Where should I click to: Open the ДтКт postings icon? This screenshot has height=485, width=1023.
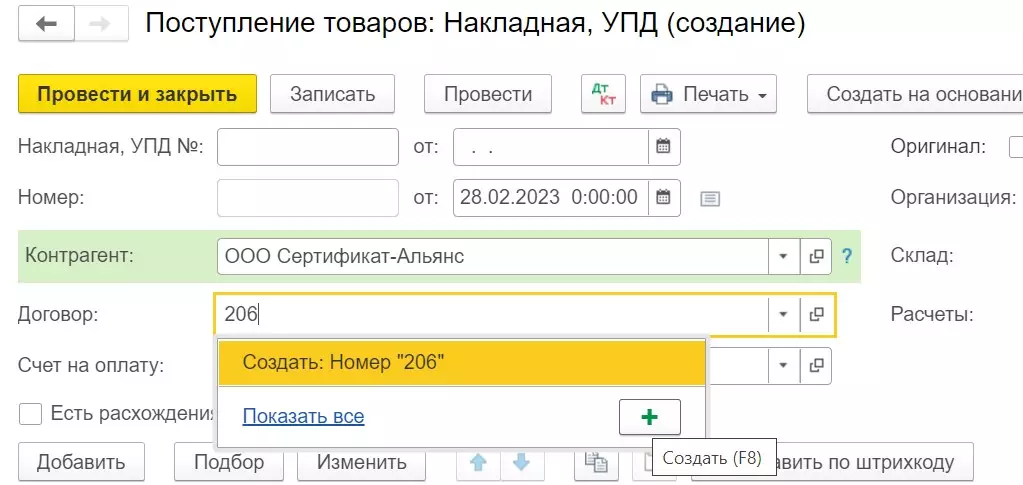pos(603,94)
